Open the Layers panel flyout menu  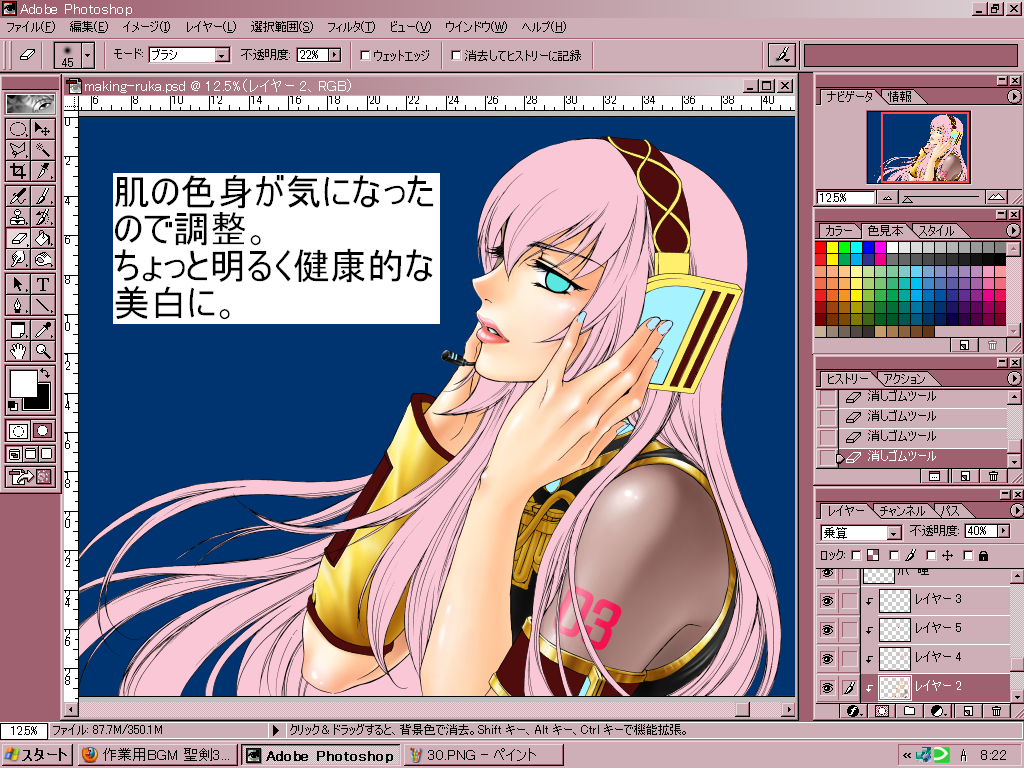click(x=1016, y=510)
